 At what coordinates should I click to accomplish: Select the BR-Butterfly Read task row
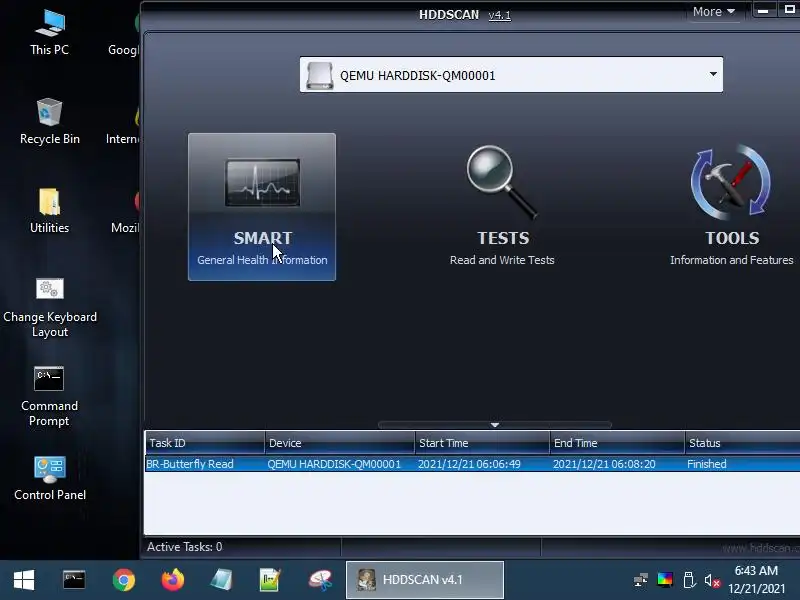coord(472,464)
